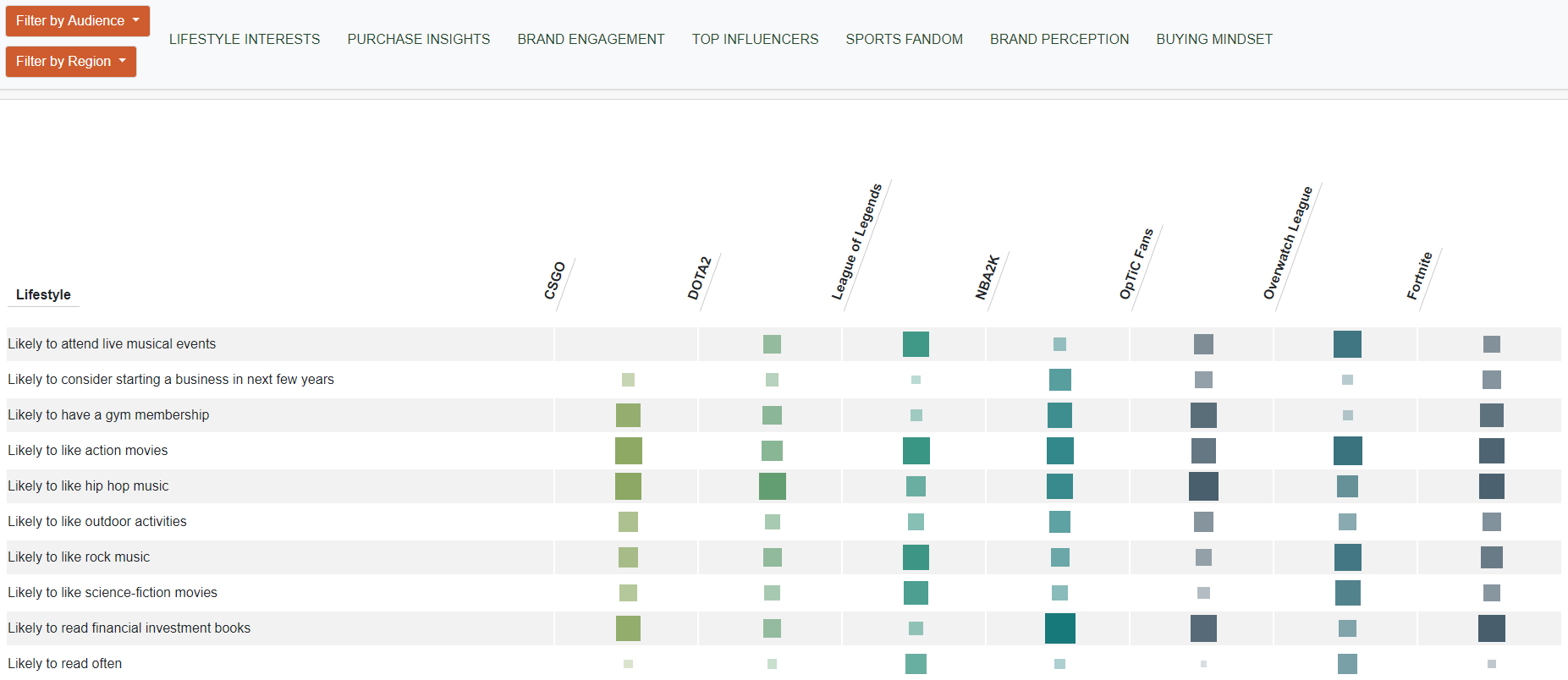Click the OpTiC Fans column header
Image resolution: width=1568 pixels, height=680 pixels.
tap(1136, 264)
